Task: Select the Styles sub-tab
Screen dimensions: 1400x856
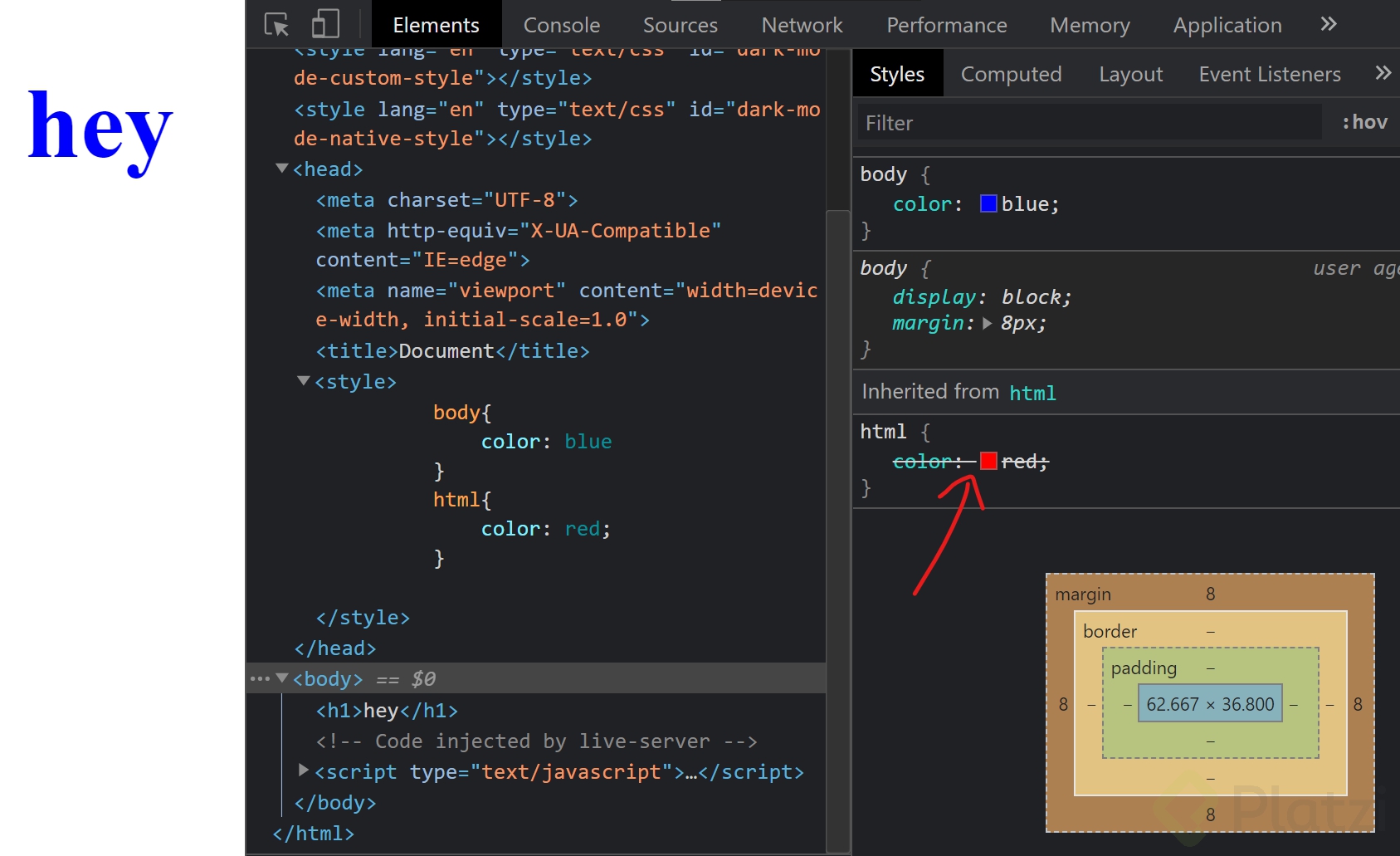Action: [897, 74]
